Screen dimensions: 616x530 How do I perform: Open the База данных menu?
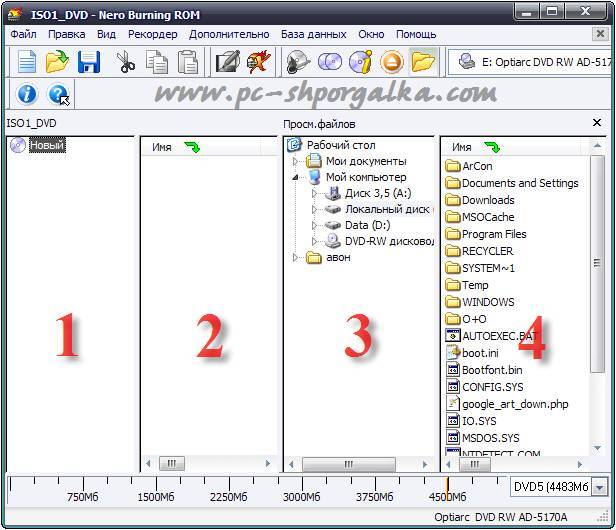(x=314, y=34)
